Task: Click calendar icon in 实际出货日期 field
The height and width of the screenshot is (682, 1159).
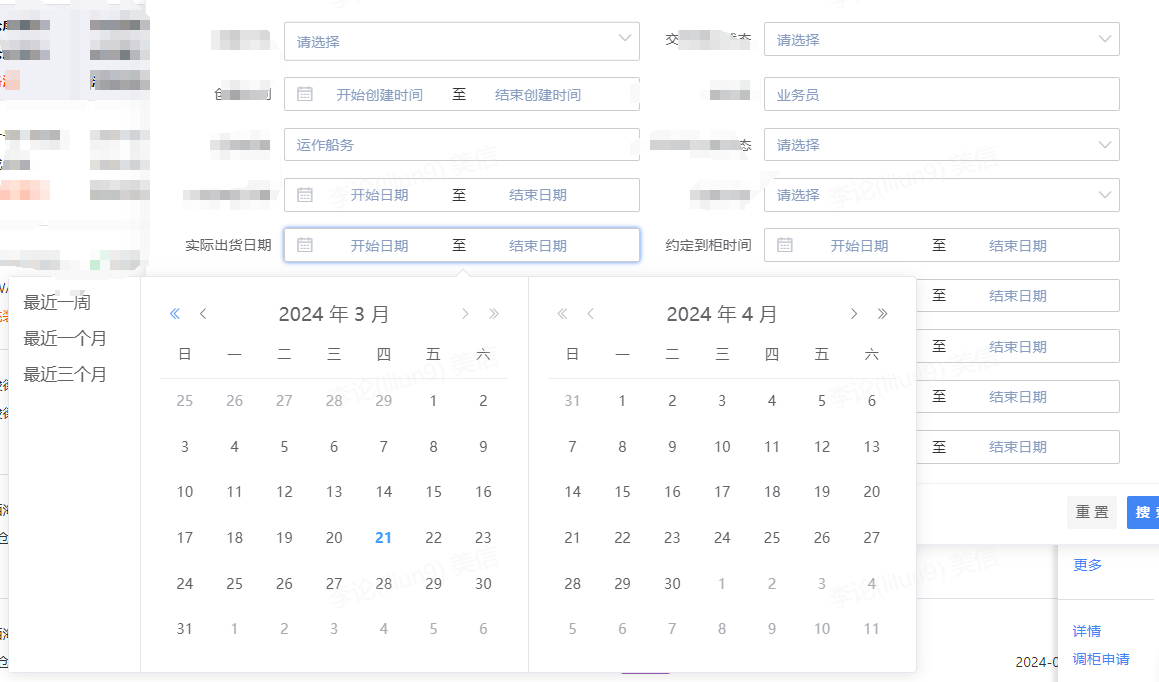Action: 305,245
